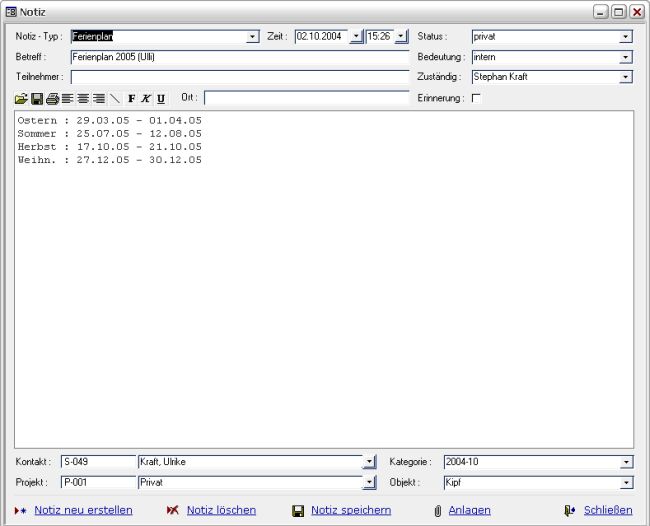The width and height of the screenshot is (650, 526).
Task: Open the Notiz-Typ dropdown
Action: [253, 37]
